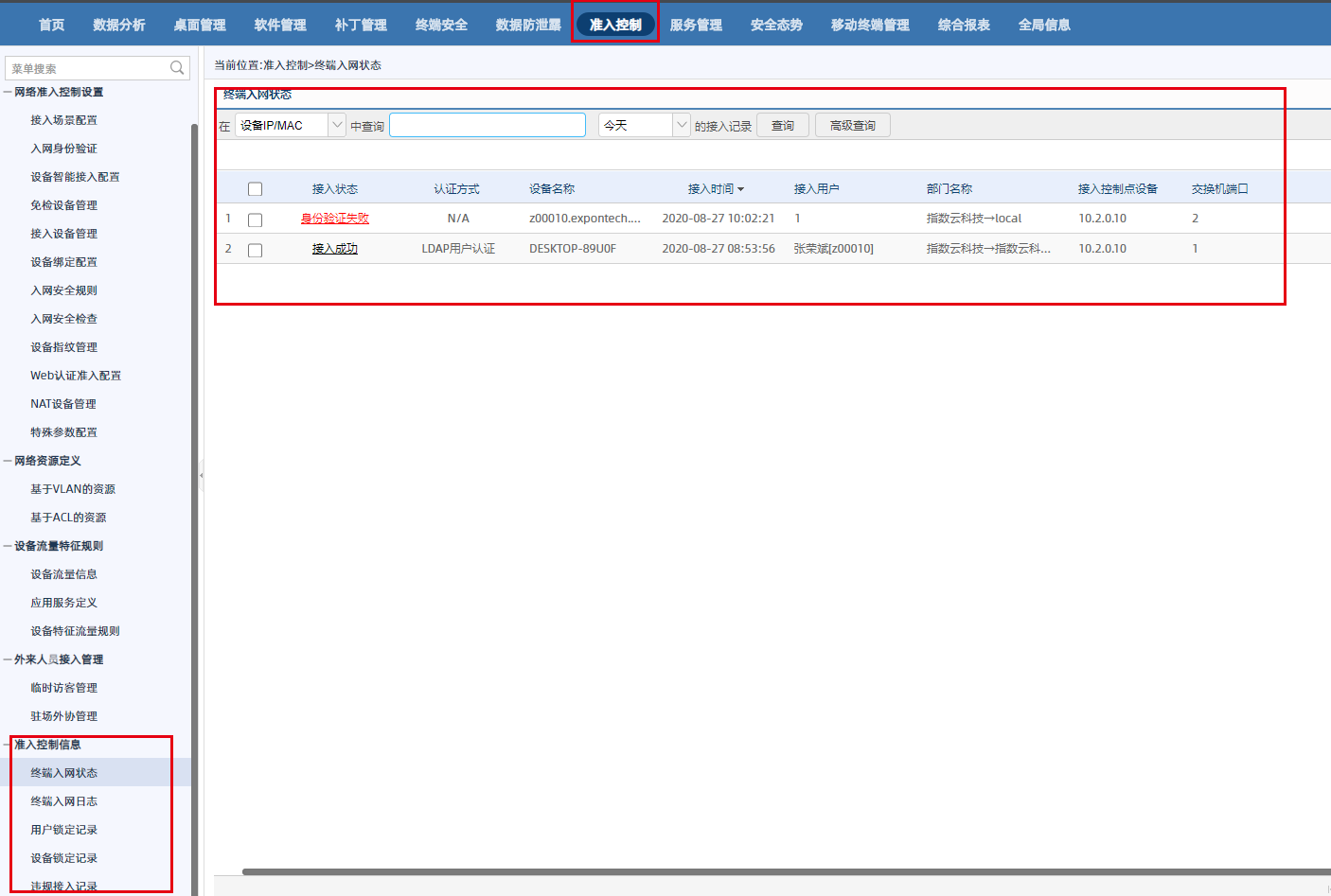The height and width of the screenshot is (896, 1331).
Task: Open 免检设备管理 sidebar item
Action: click(x=63, y=205)
